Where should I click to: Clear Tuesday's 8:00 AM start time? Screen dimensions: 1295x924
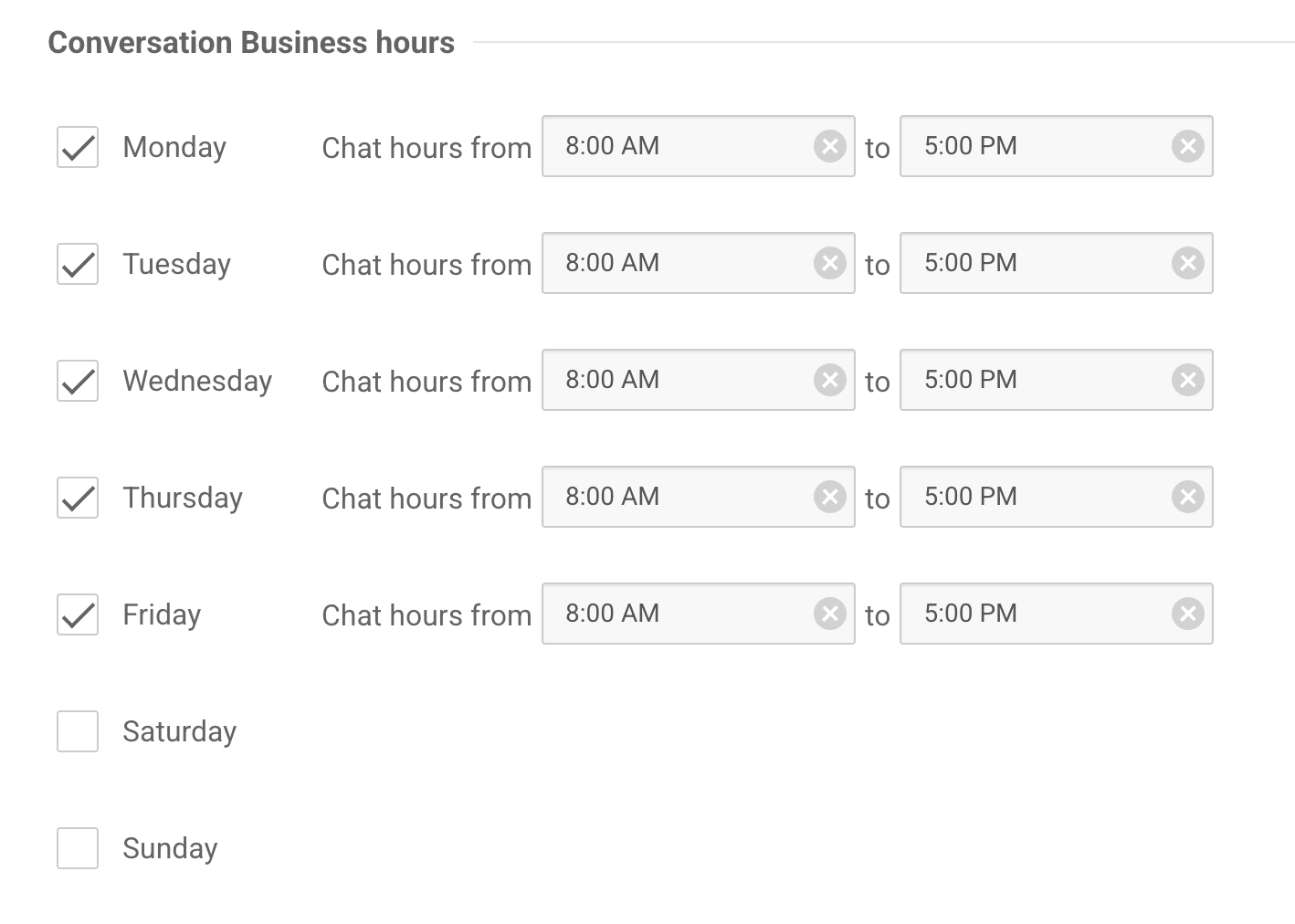(x=829, y=263)
